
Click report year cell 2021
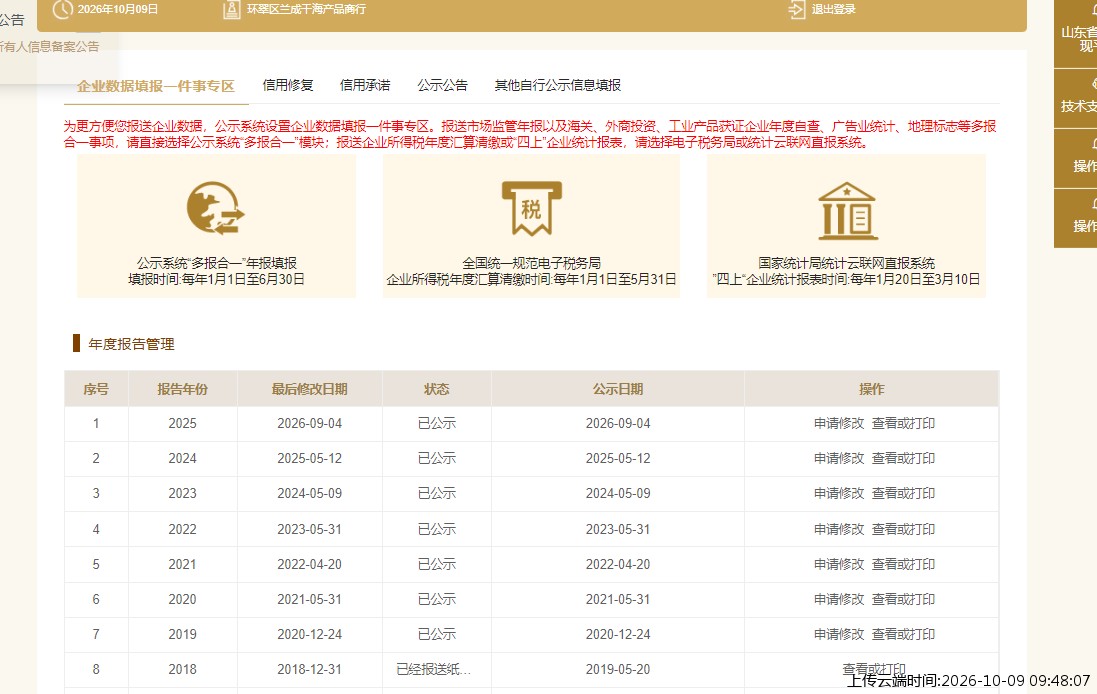click(183, 565)
